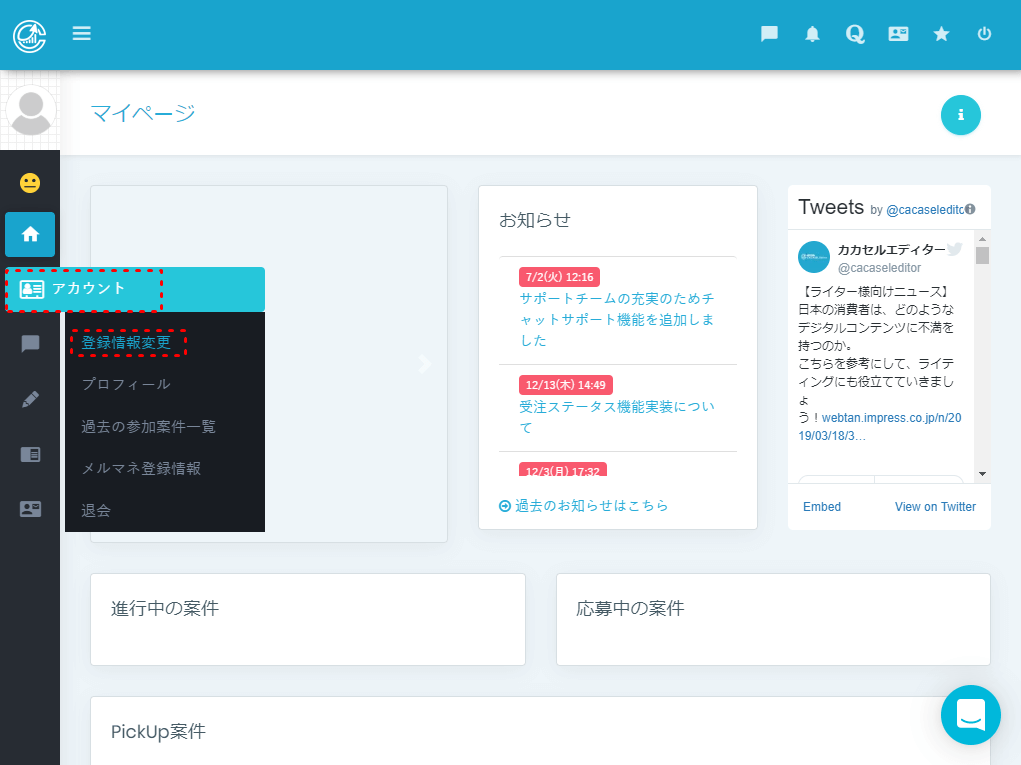Select 登録情報変更 in account submenu
The height and width of the screenshot is (765, 1021).
pyautogui.click(x=126, y=343)
